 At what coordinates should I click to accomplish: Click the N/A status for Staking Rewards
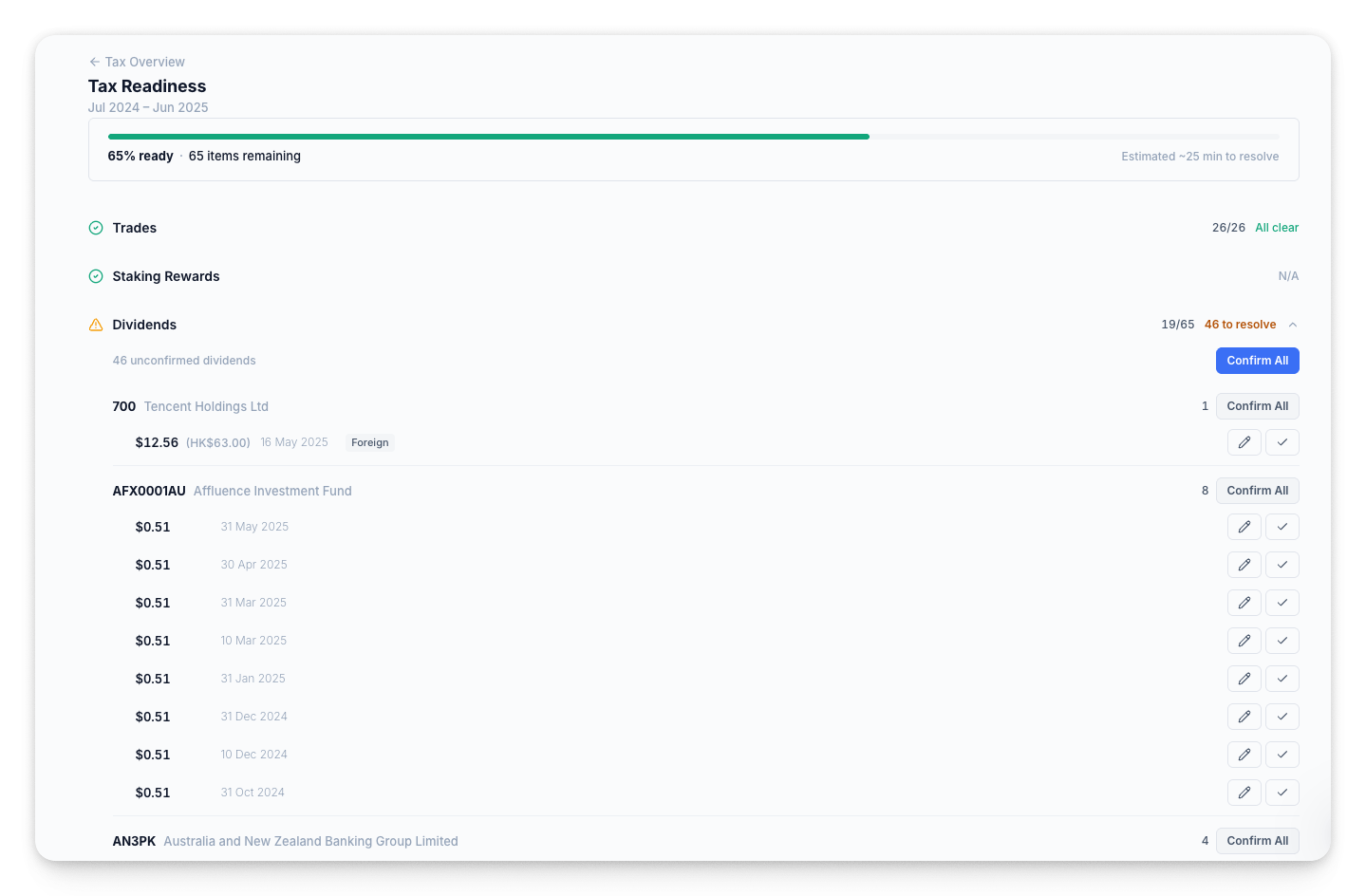point(1288,276)
